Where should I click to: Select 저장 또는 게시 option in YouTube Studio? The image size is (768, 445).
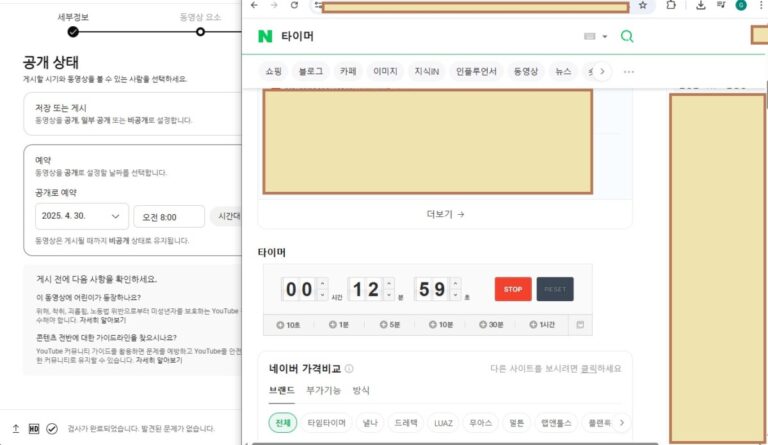coord(133,114)
